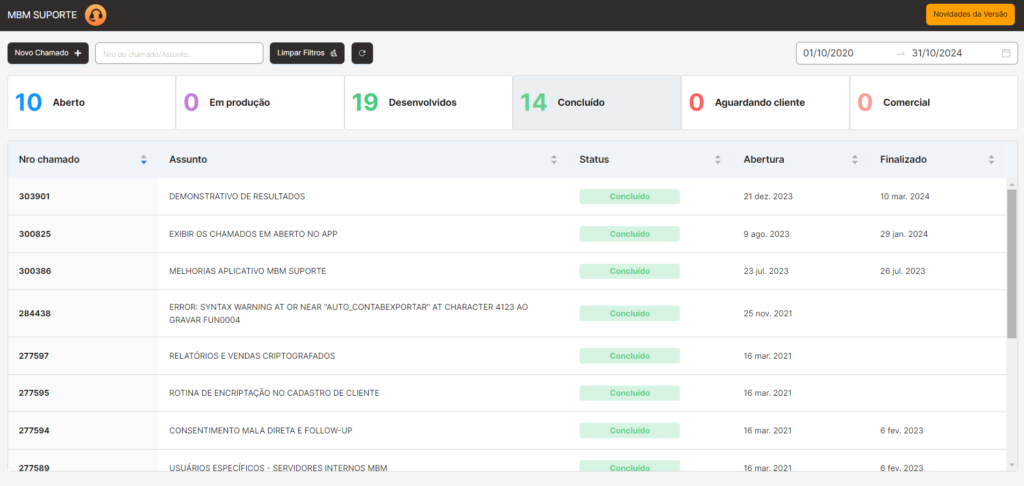Filter by Aguardando cliente card
Screen dimensions: 1024x486
(x=765, y=103)
